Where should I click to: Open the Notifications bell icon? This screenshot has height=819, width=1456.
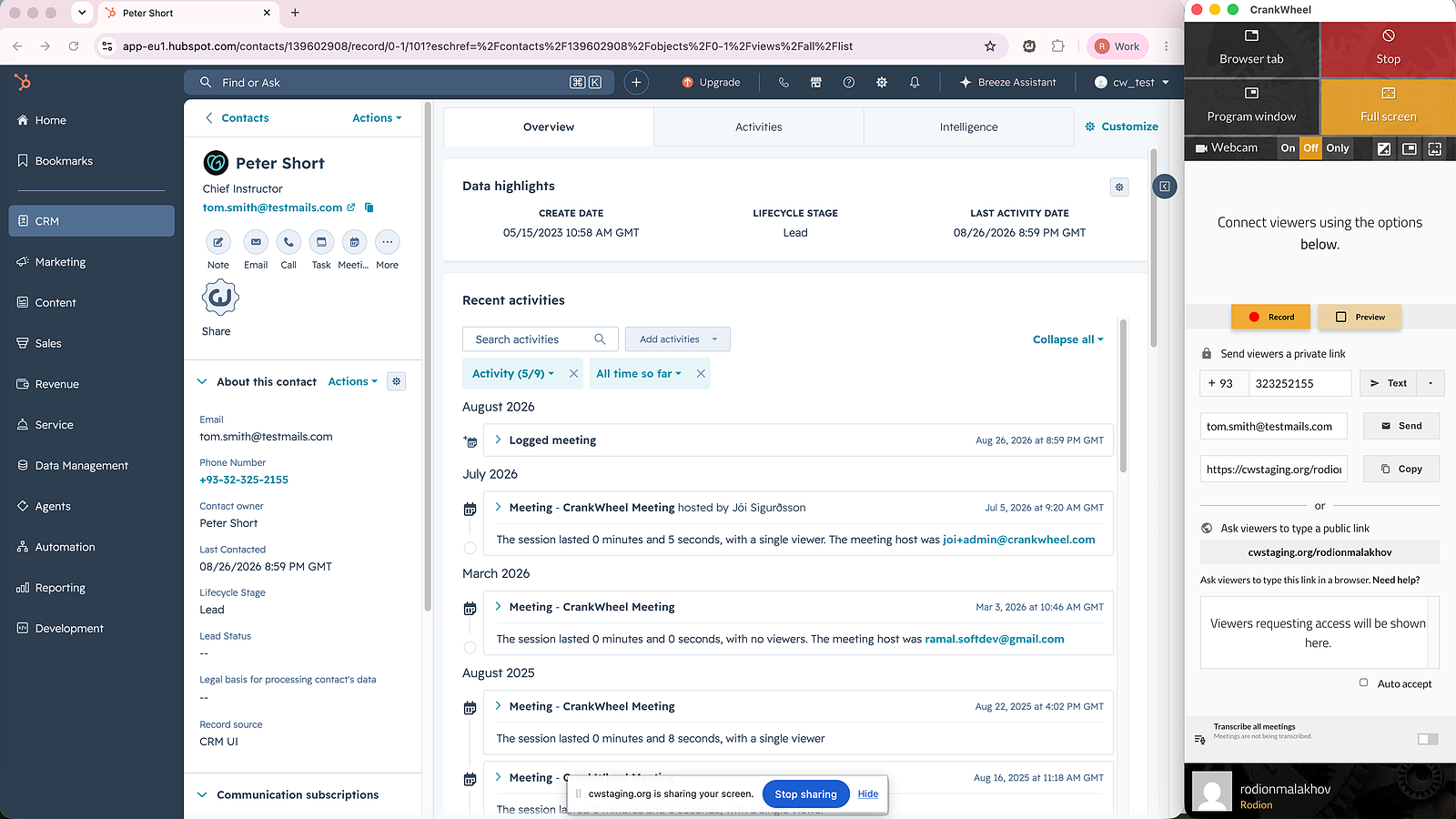pos(915,82)
